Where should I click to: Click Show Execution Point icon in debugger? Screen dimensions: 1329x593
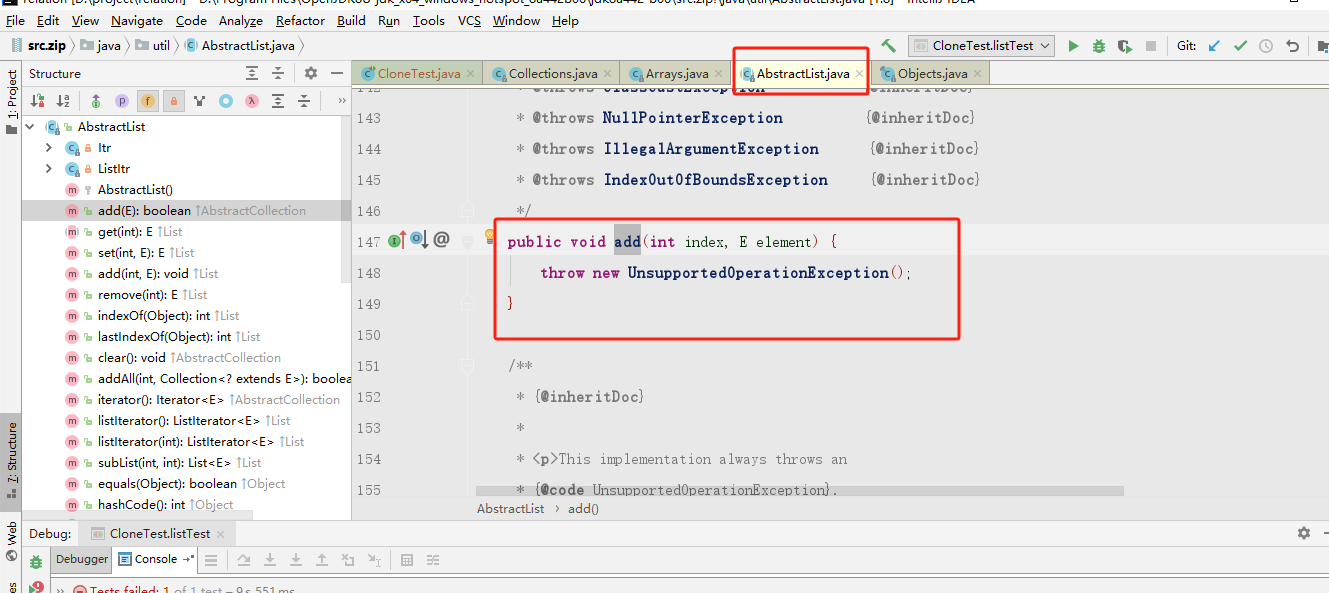pyautogui.click(x=212, y=560)
